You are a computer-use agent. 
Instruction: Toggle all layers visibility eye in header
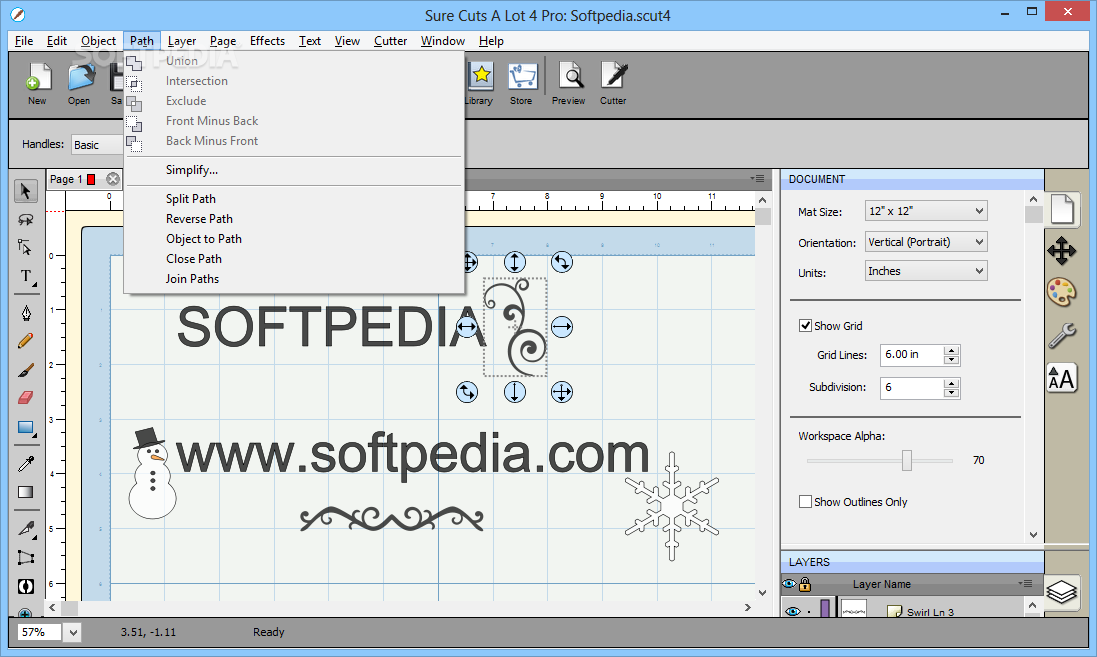[790, 584]
